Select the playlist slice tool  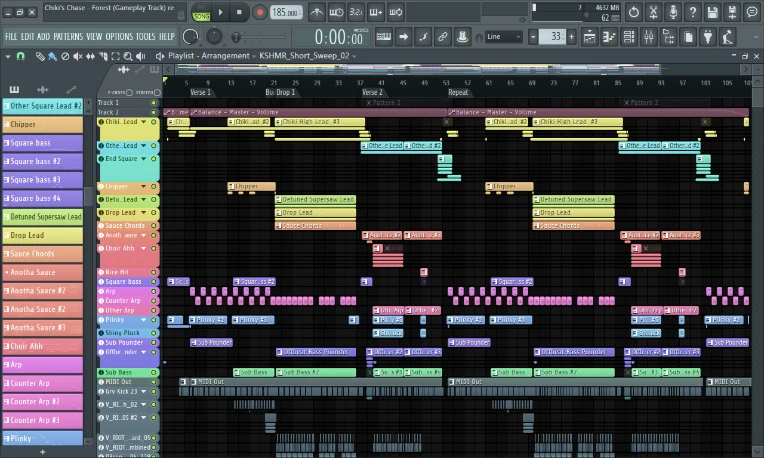click(x=103, y=57)
